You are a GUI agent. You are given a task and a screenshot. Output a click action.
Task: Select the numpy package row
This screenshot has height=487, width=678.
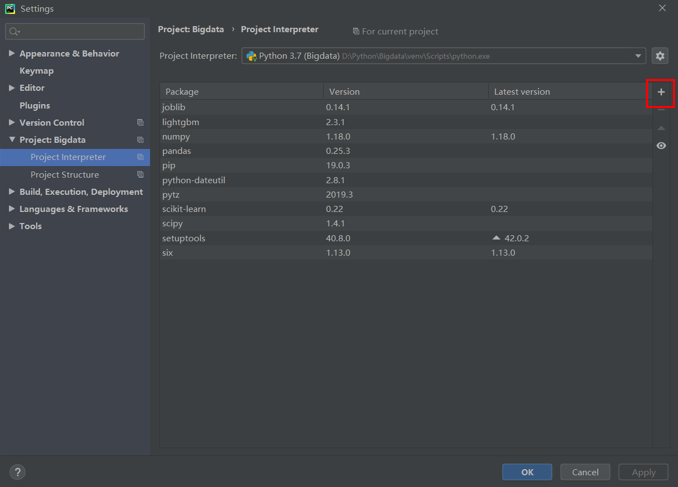pyautogui.click(x=406, y=137)
